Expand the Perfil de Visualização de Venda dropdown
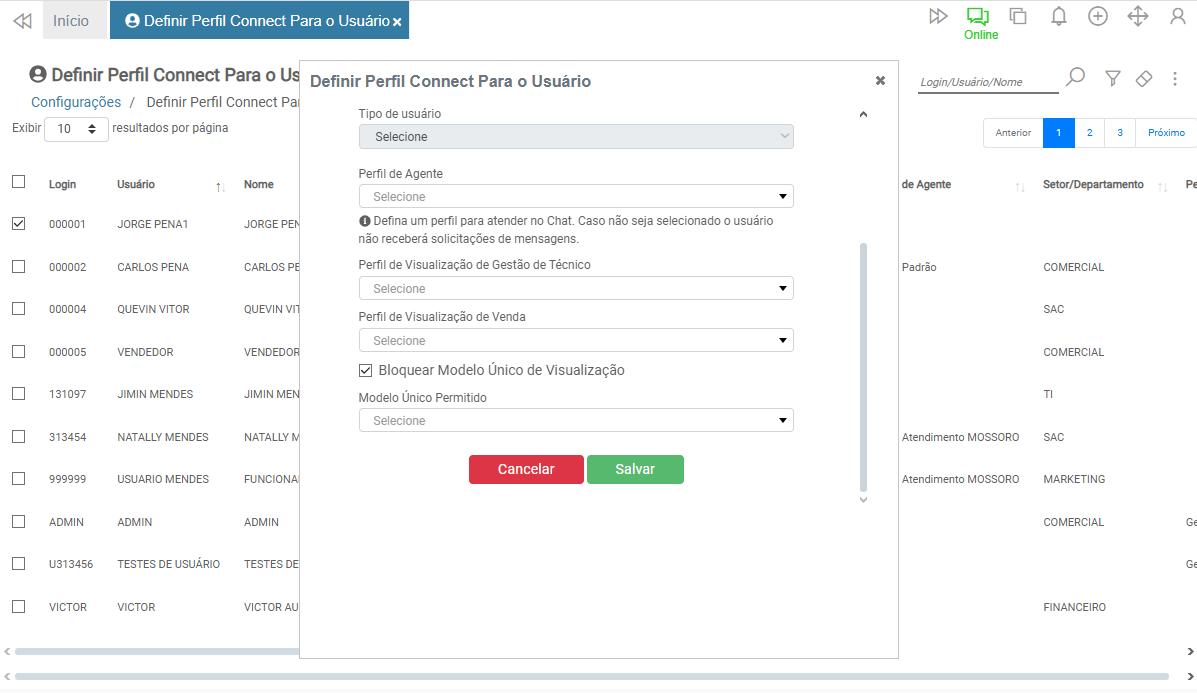The image size is (1197, 693). [x=576, y=341]
